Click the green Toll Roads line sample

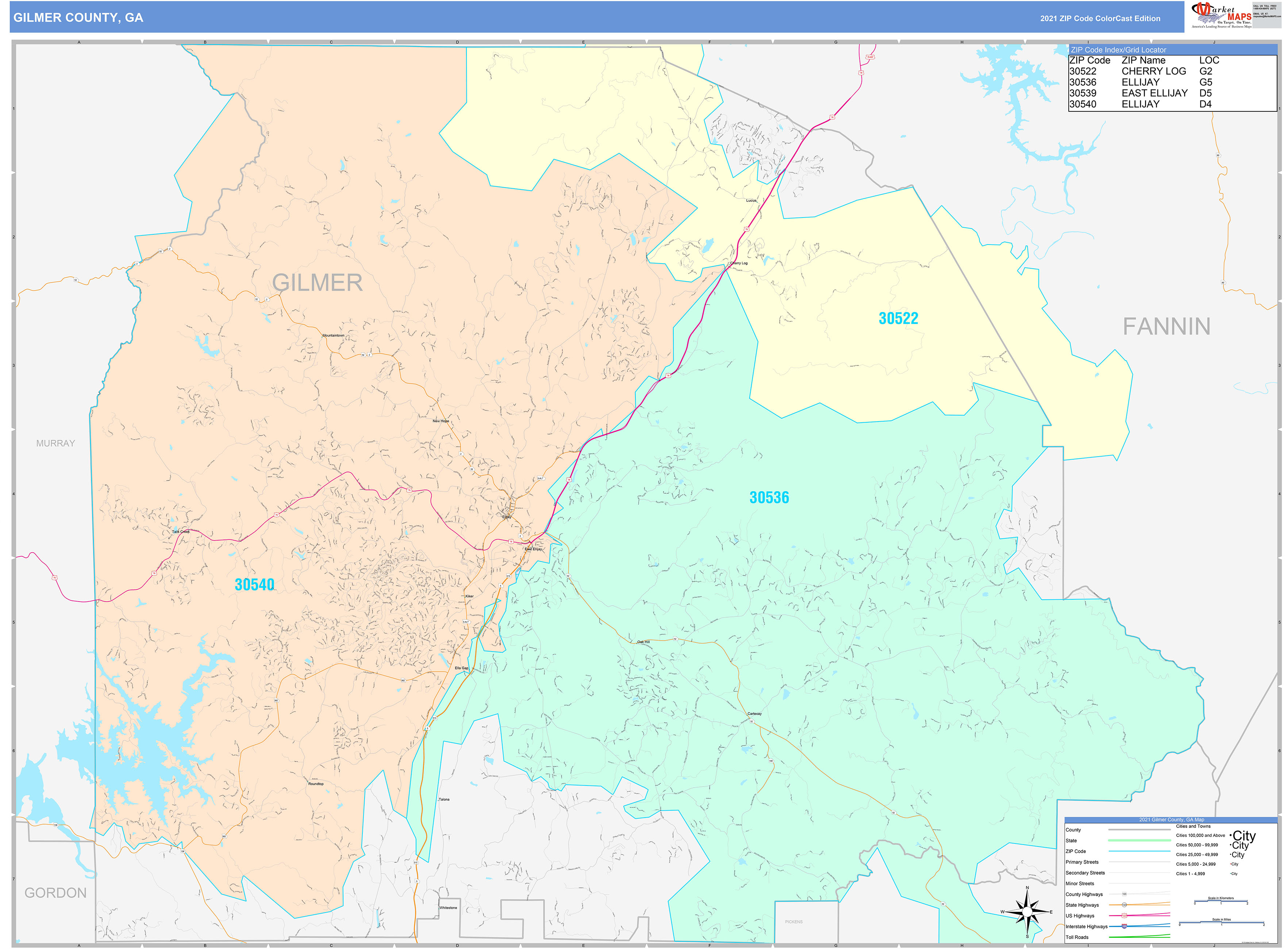[x=1139, y=936]
